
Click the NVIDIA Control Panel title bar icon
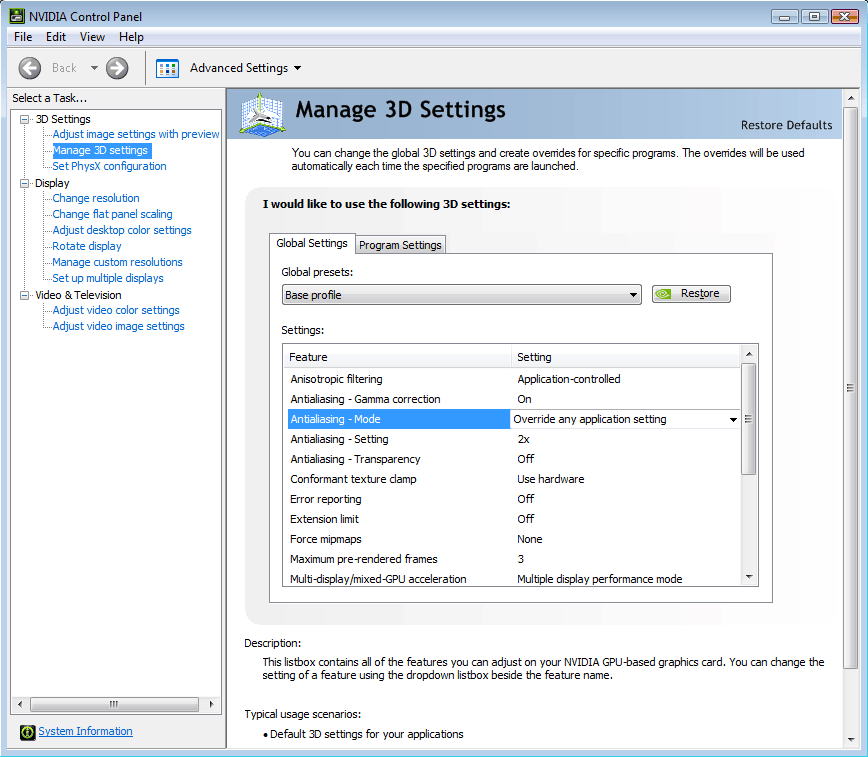tap(17, 16)
